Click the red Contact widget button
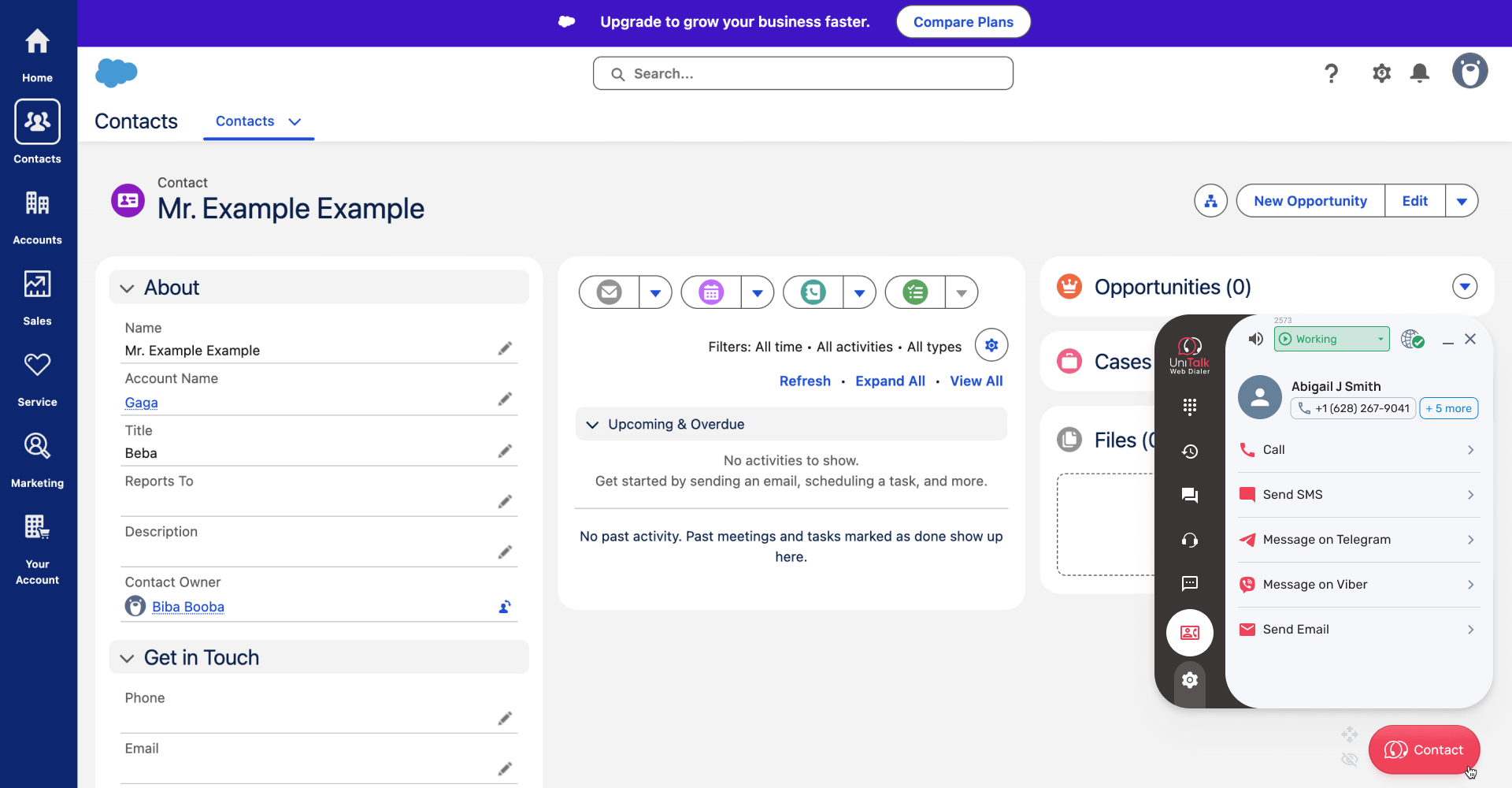The image size is (1512, 788). (1424, 749)
